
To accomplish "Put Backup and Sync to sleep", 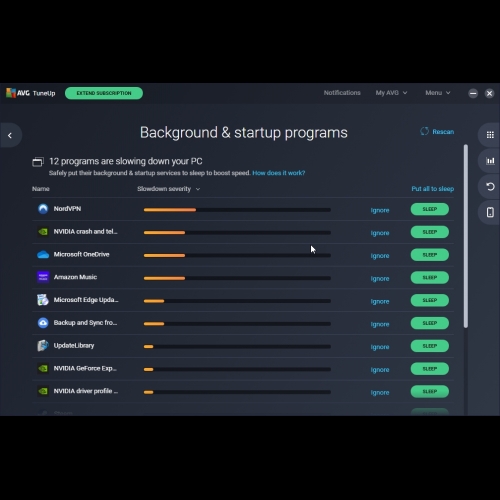I will (x=430, y=323).
